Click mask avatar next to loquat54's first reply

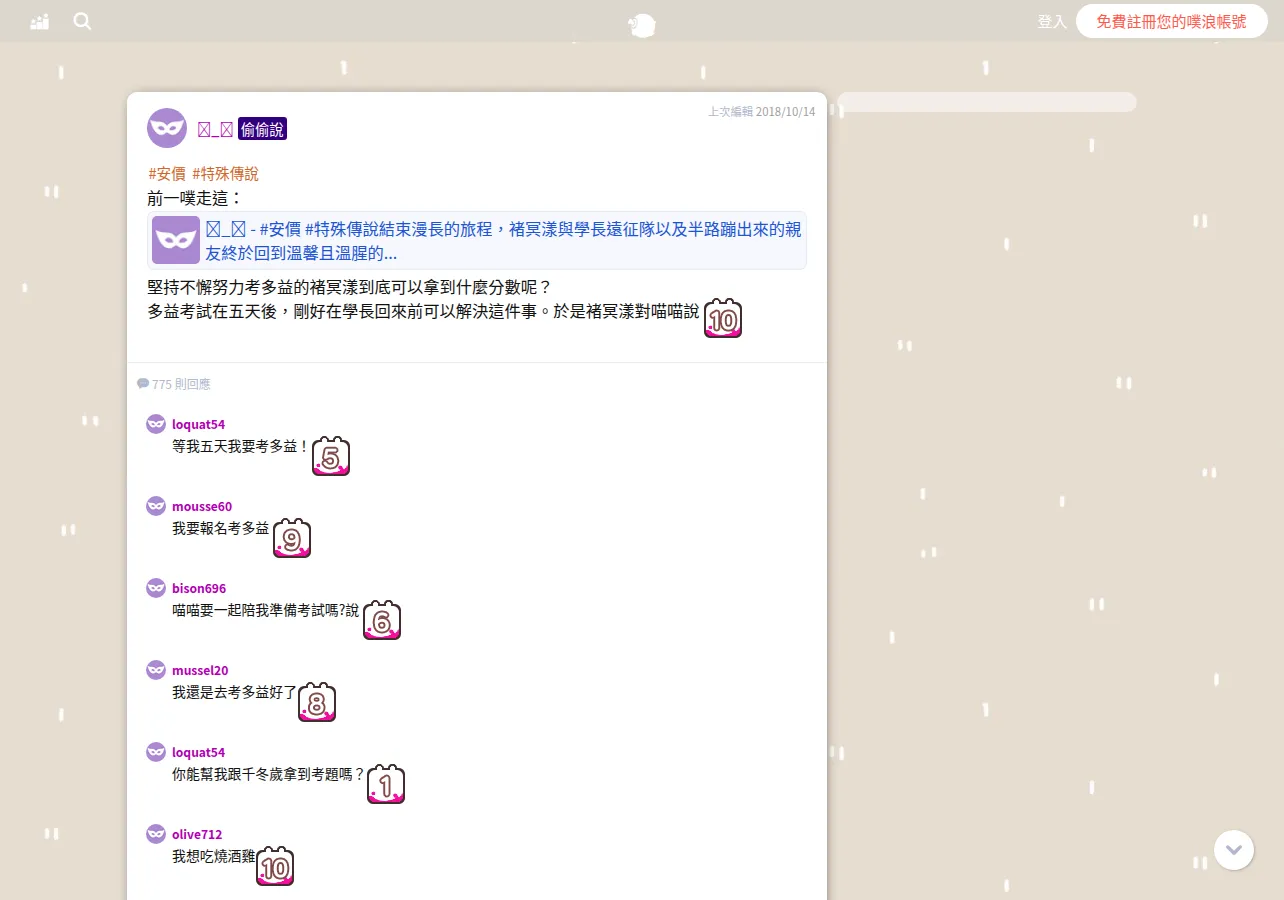click(156, 424)
